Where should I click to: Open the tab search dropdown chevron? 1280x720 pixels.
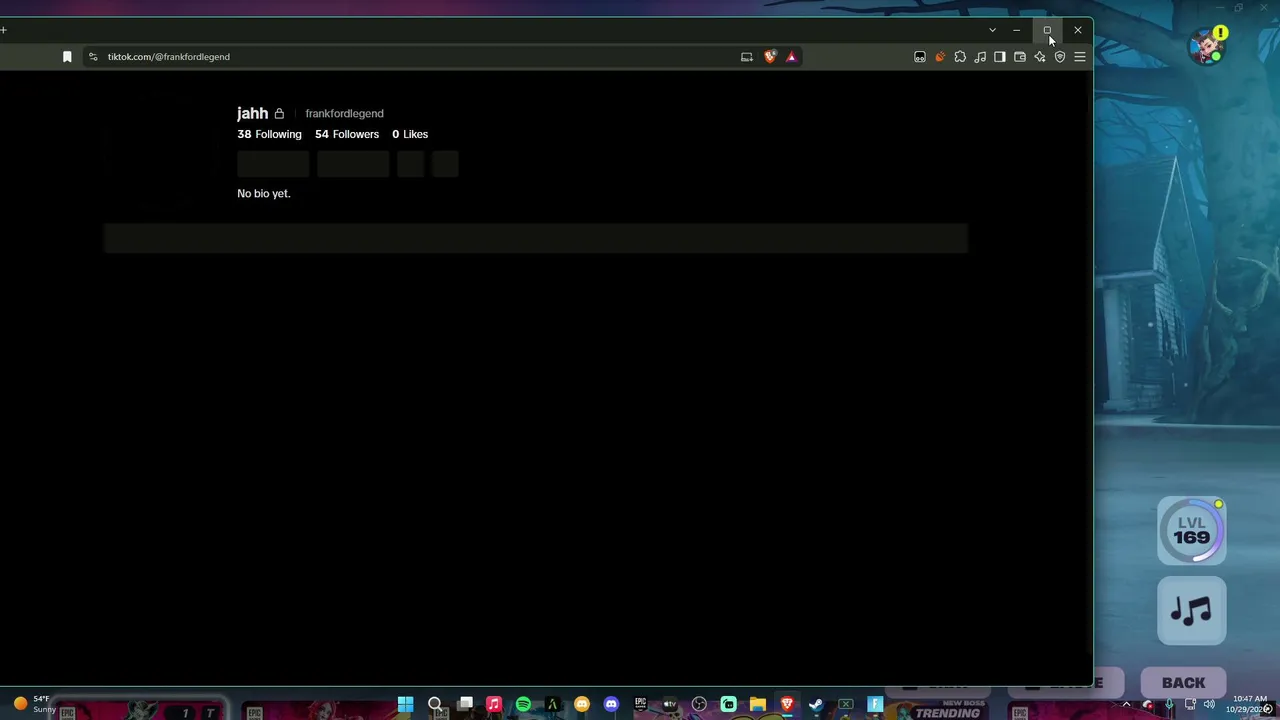click(992, 30)
